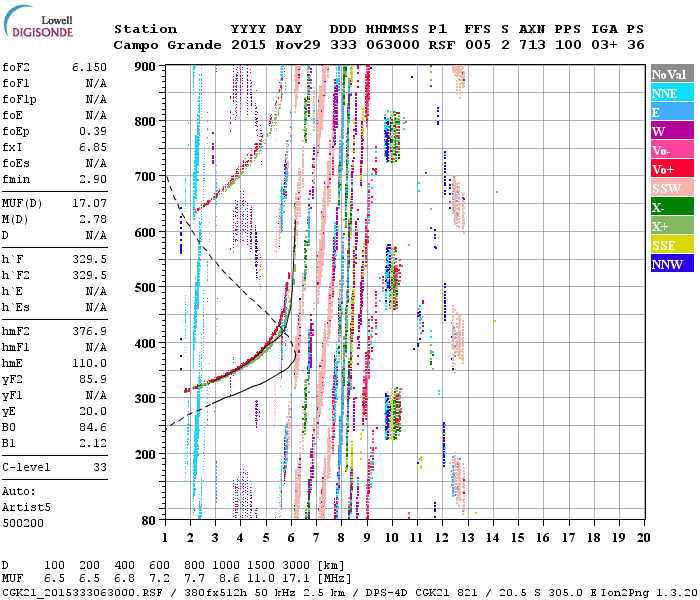Screen dimensions: 700x600
Task: Select the W legend color swatch
Action: [x=672, y=131]
